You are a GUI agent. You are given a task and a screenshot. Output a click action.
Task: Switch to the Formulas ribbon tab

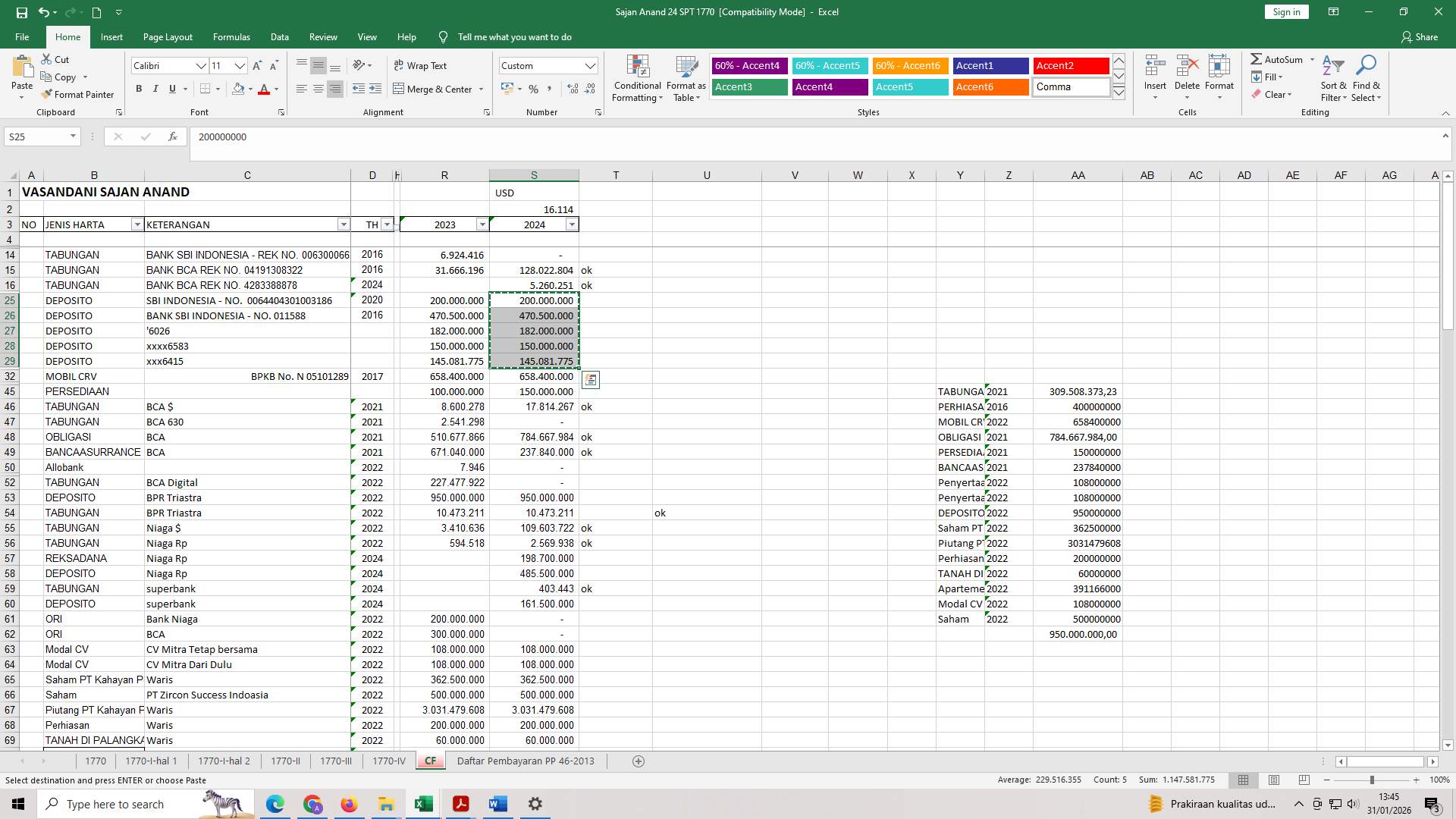[231, 36]
